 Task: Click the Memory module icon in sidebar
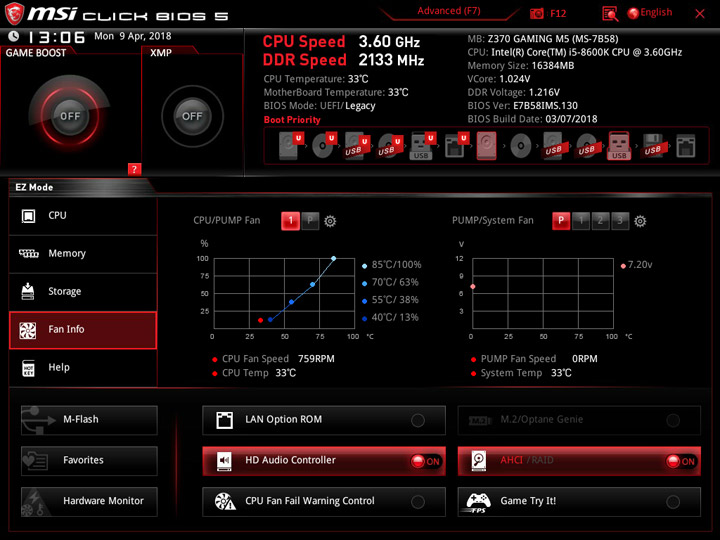(28, 253)
